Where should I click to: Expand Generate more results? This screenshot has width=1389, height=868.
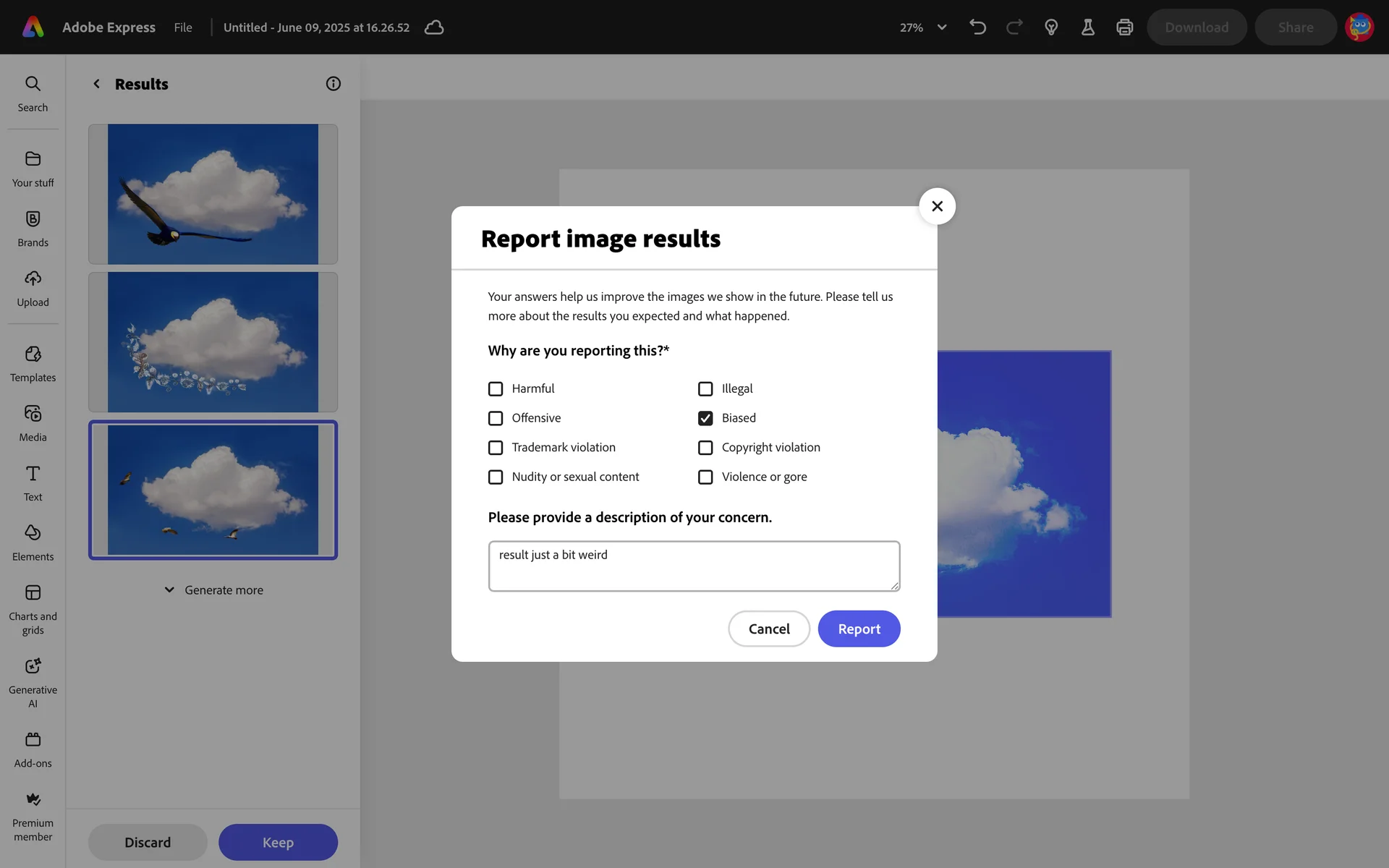click(213, 590)
